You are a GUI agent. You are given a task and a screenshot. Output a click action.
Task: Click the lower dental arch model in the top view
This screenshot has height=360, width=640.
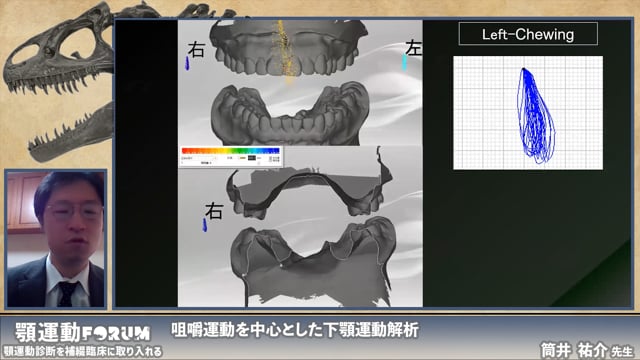(x=290, y=114)
